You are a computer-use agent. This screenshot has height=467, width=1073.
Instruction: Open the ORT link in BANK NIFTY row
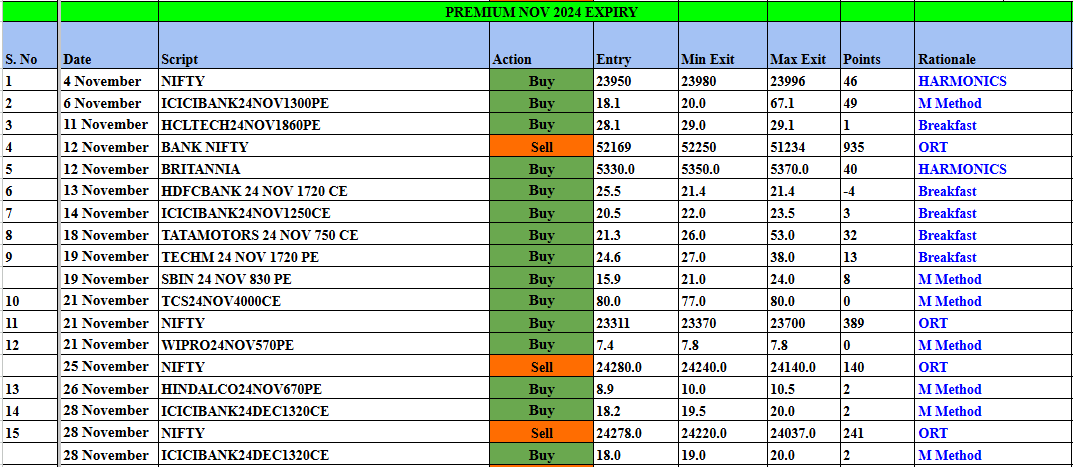[x=933, y=147]
